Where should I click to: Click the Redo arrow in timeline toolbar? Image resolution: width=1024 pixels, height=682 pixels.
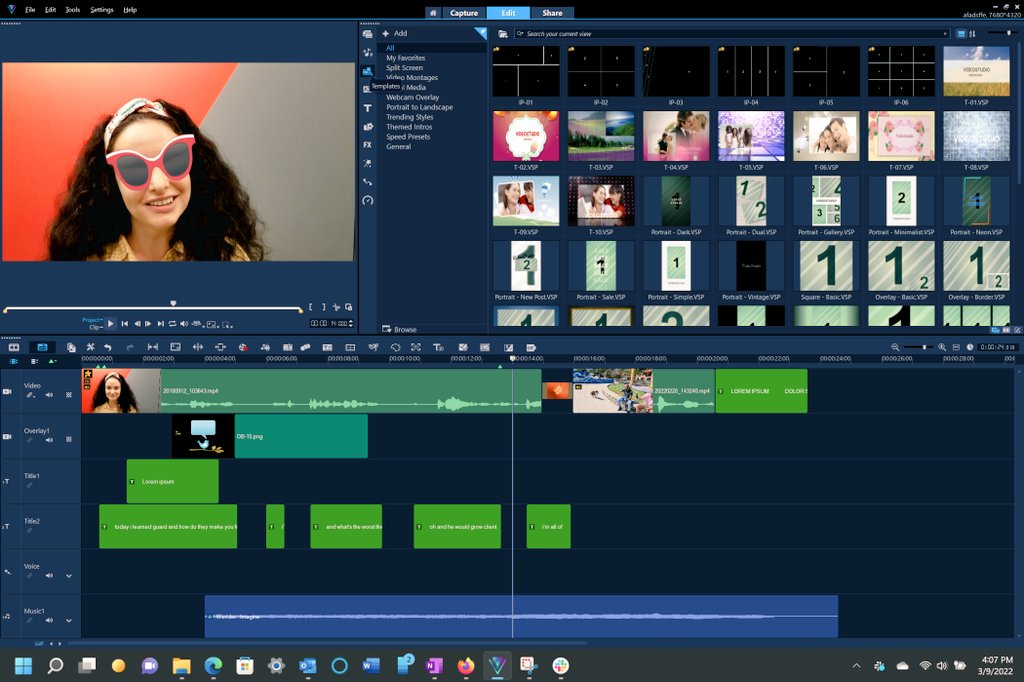[x=129, y=348]
